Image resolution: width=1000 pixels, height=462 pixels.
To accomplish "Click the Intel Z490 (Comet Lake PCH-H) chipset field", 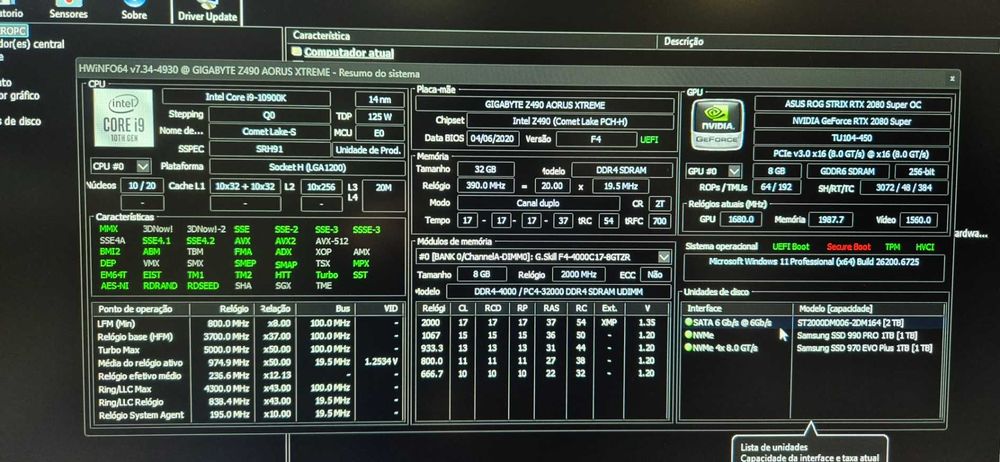I will tap(570, 121).
